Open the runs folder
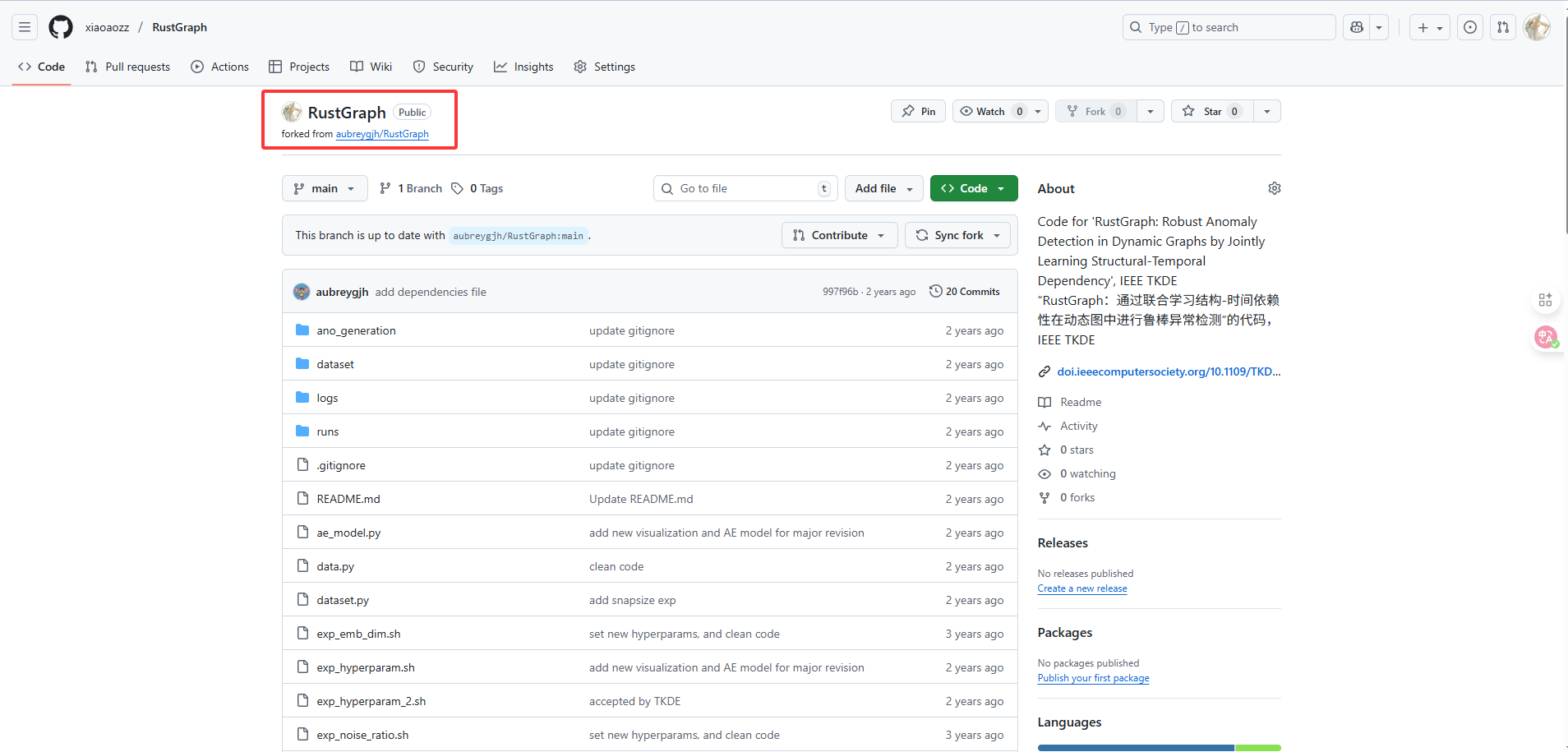This screenshot has width=1568, height=752. (328, 431)
